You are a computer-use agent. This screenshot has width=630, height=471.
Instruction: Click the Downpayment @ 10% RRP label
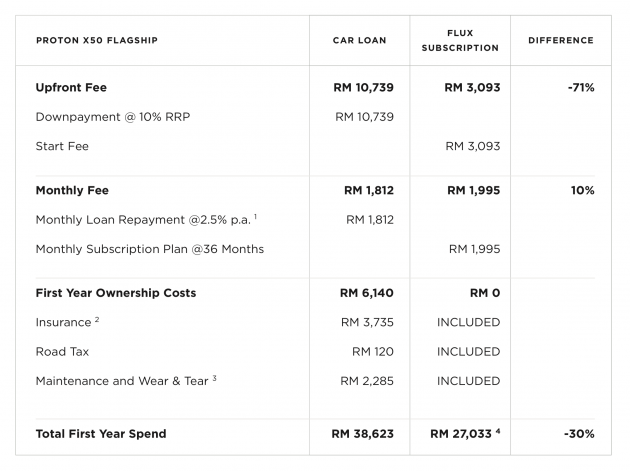pyautogui.click(x=113, y=117)
